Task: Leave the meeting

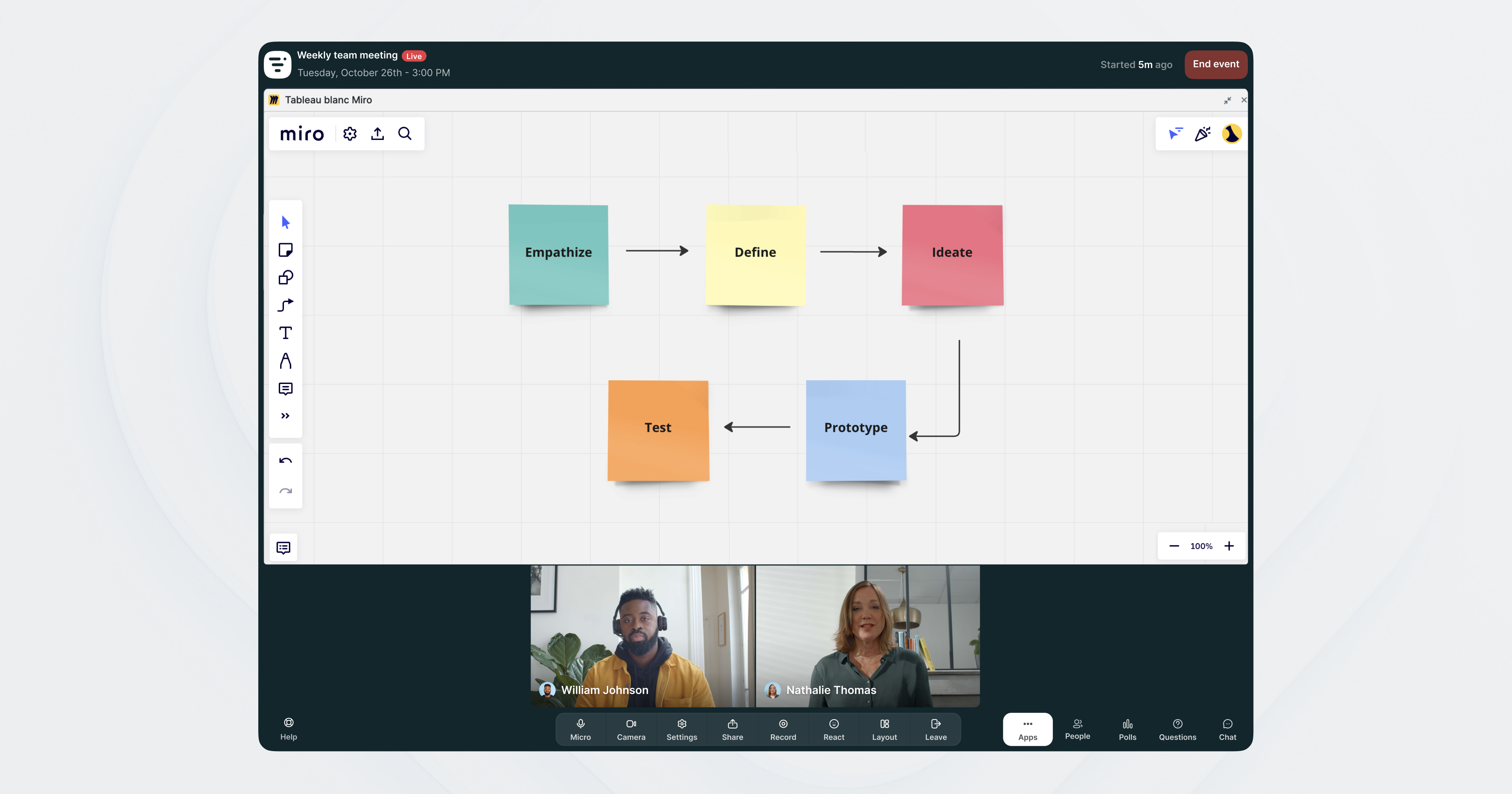Action: pyautogui.click(x=936, y=729)
